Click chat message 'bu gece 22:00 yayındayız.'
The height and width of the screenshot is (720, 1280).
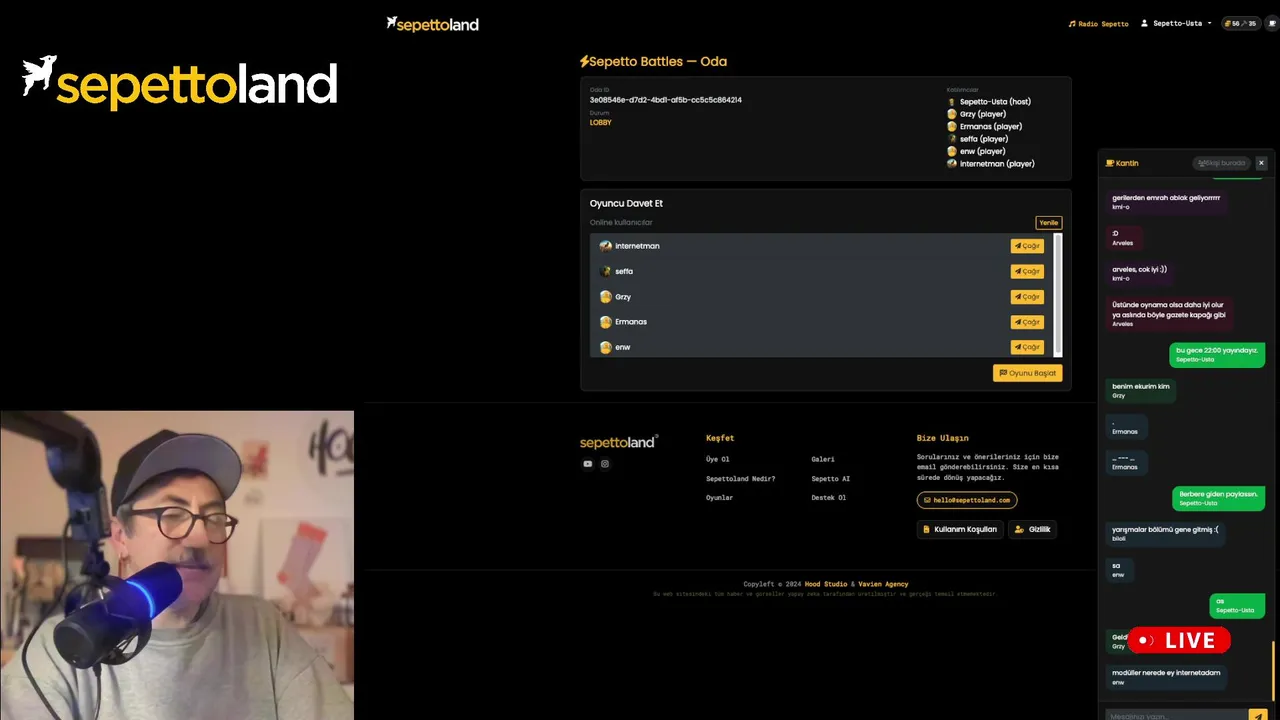1217,355
